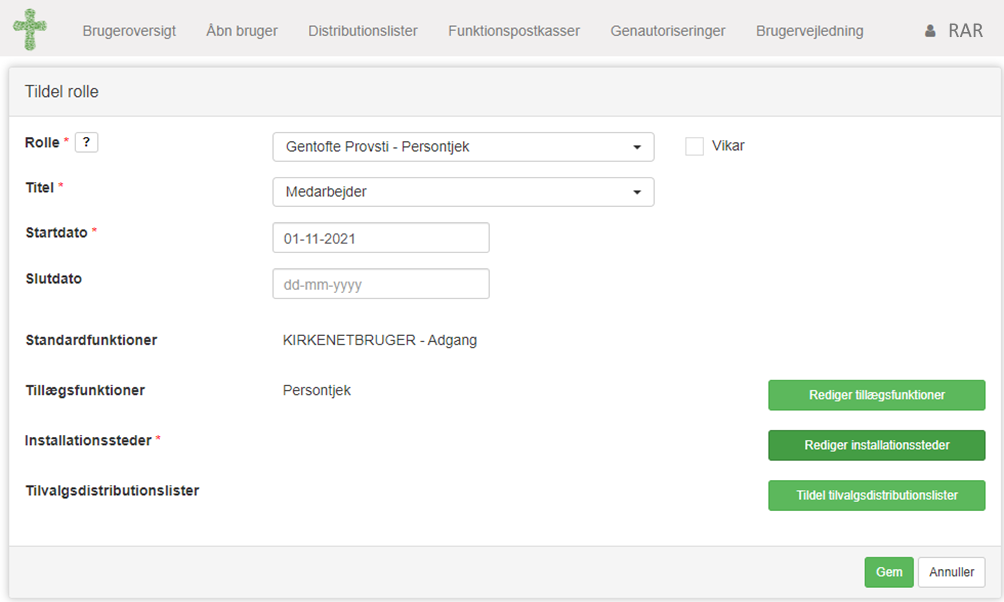1004x602 pixels.
Task: Click the Tilvalgsdistributionslister label
Action: point(112,491)
